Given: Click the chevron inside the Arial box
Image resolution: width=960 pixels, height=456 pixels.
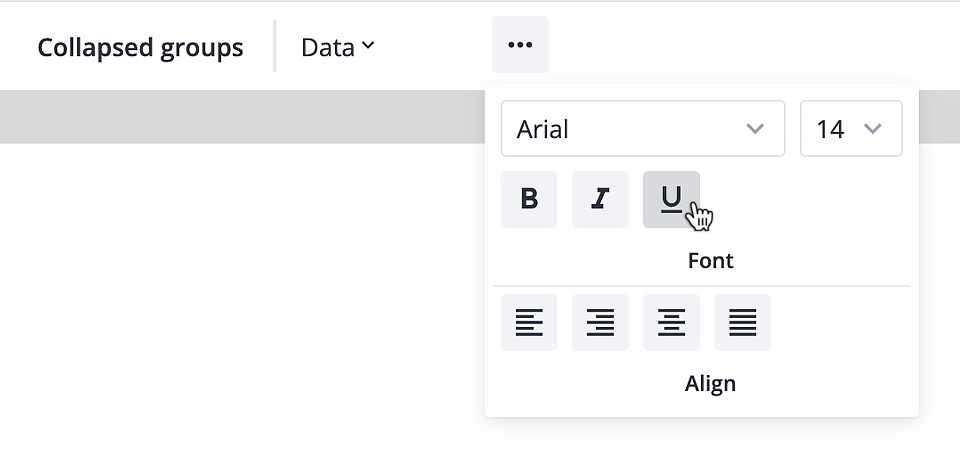Looking at the screenshot, I should (x=755, y=129).
